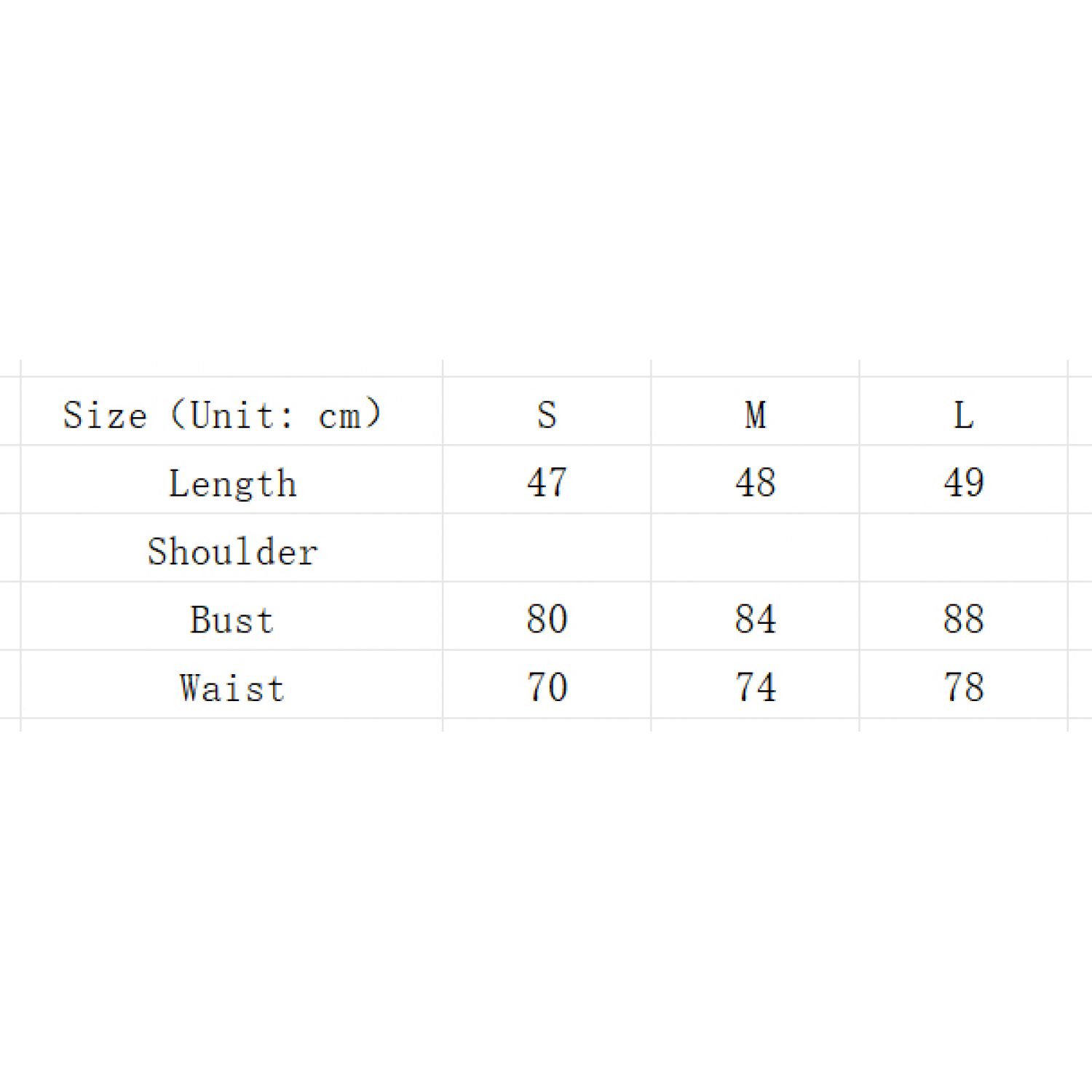
Task: Select the Bust value 88 cell
Action: click(963, 619)
